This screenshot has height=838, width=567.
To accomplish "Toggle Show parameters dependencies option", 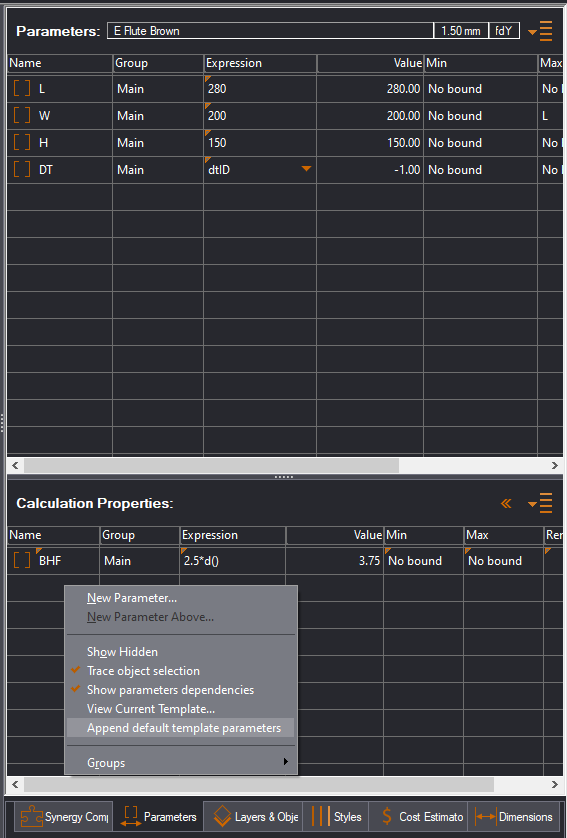I will tap(170, 690).
